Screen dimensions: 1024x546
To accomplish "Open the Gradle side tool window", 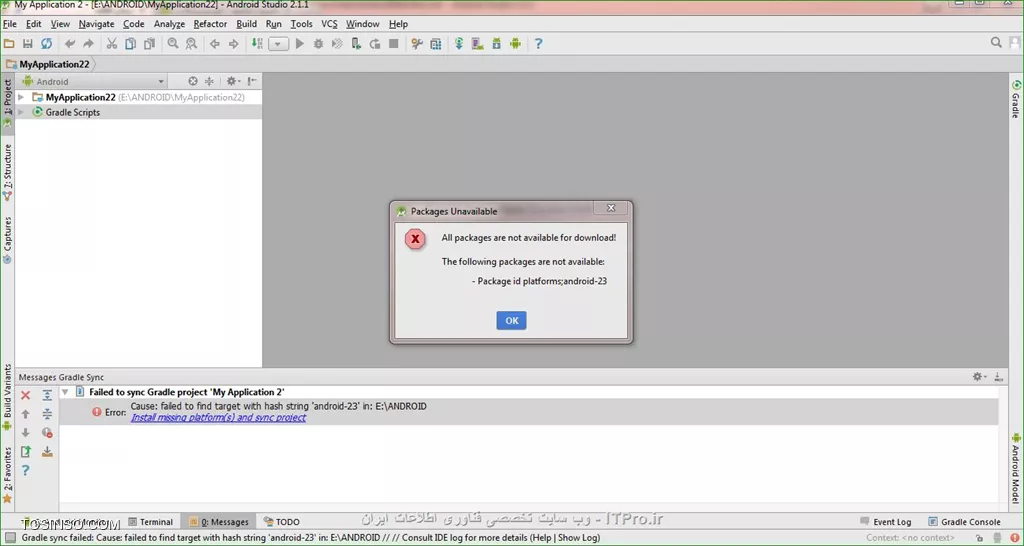I will (x=1016, y=99).
